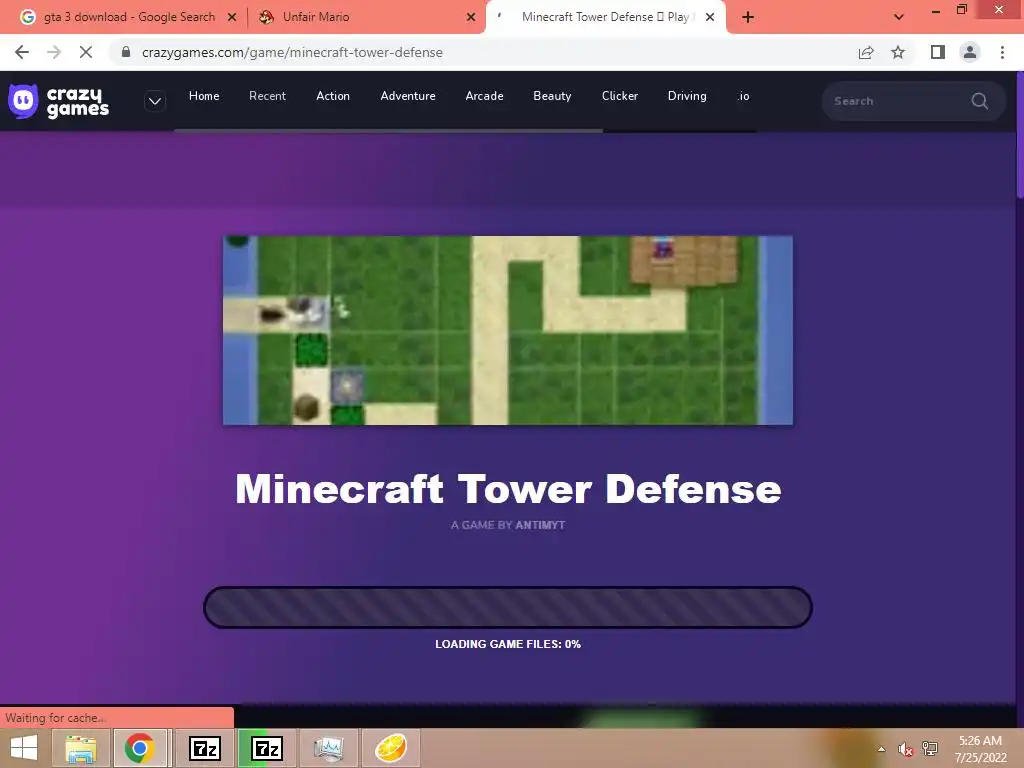Click the Loading Game Files text
The width and height of the screenshot is (1024, 768).
pyautogui.click(x=508, y=644)
